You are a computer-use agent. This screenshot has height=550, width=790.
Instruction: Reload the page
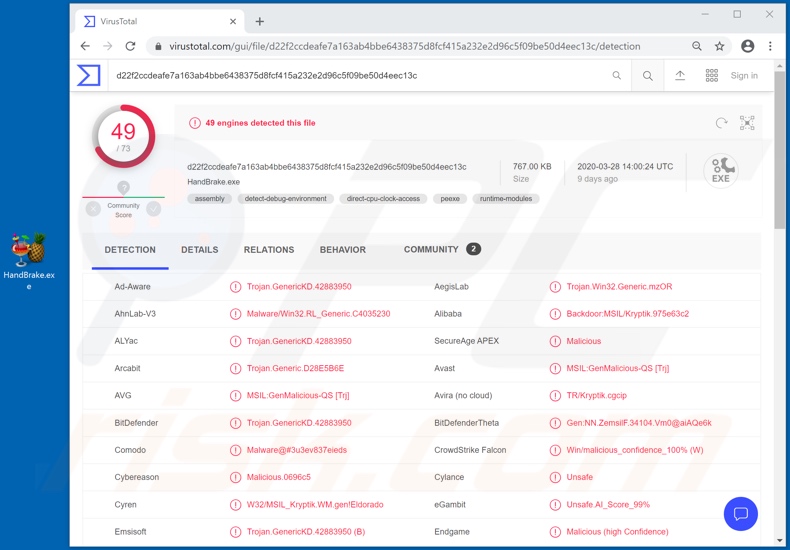(130, 46)
